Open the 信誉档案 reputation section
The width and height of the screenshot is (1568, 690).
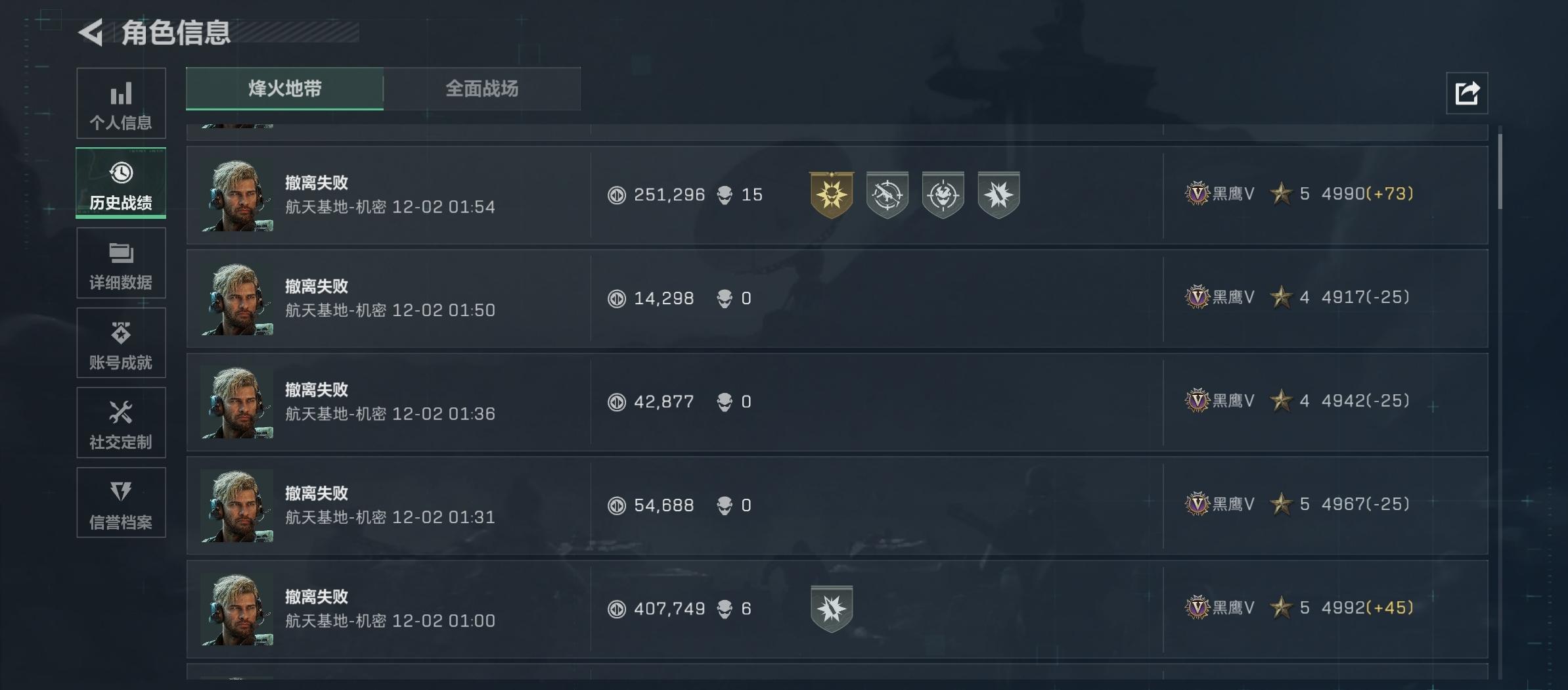coord(121,503)
